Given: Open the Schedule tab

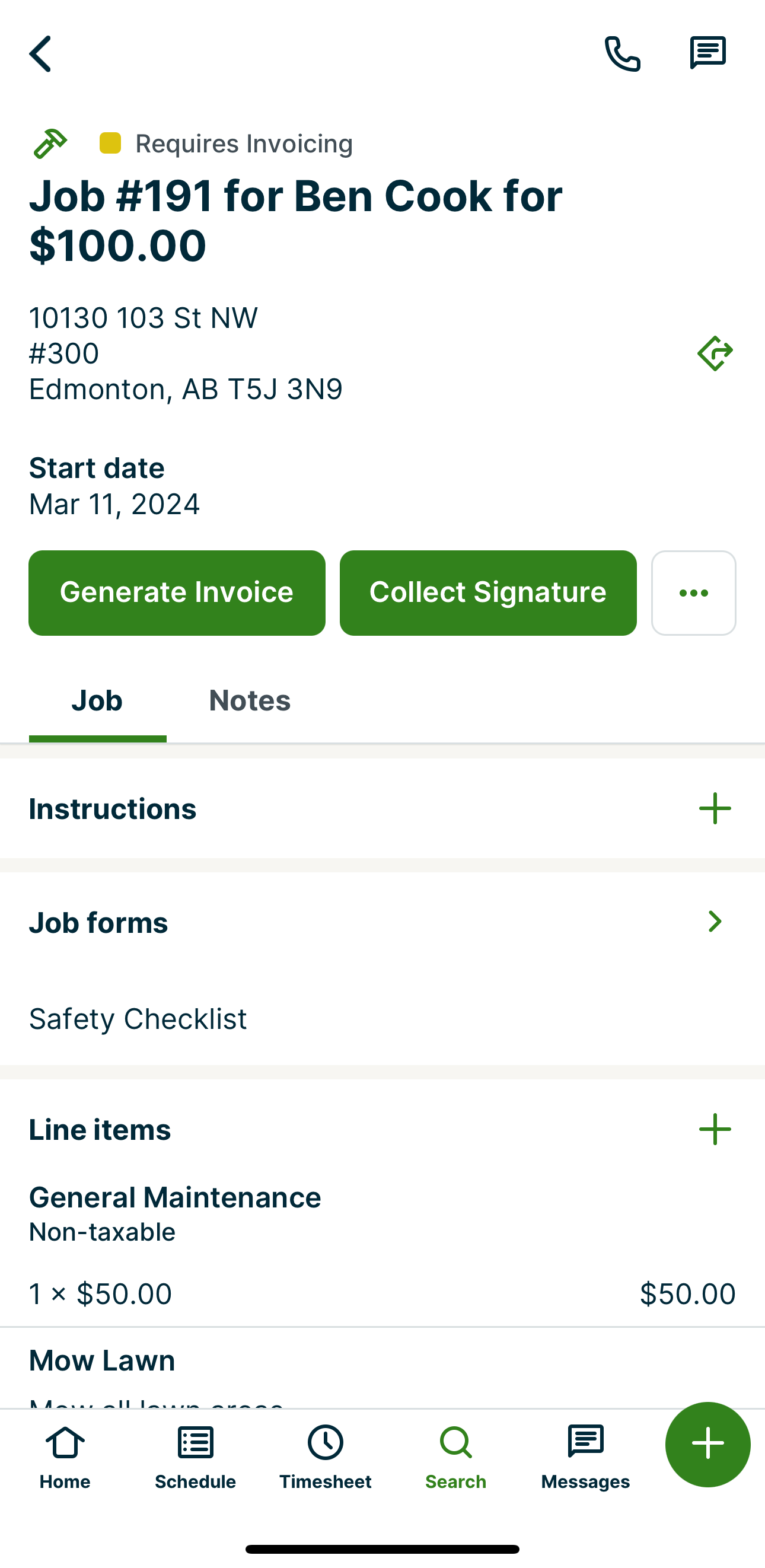Looking at the screenshot, I should tap(195, 1456).
